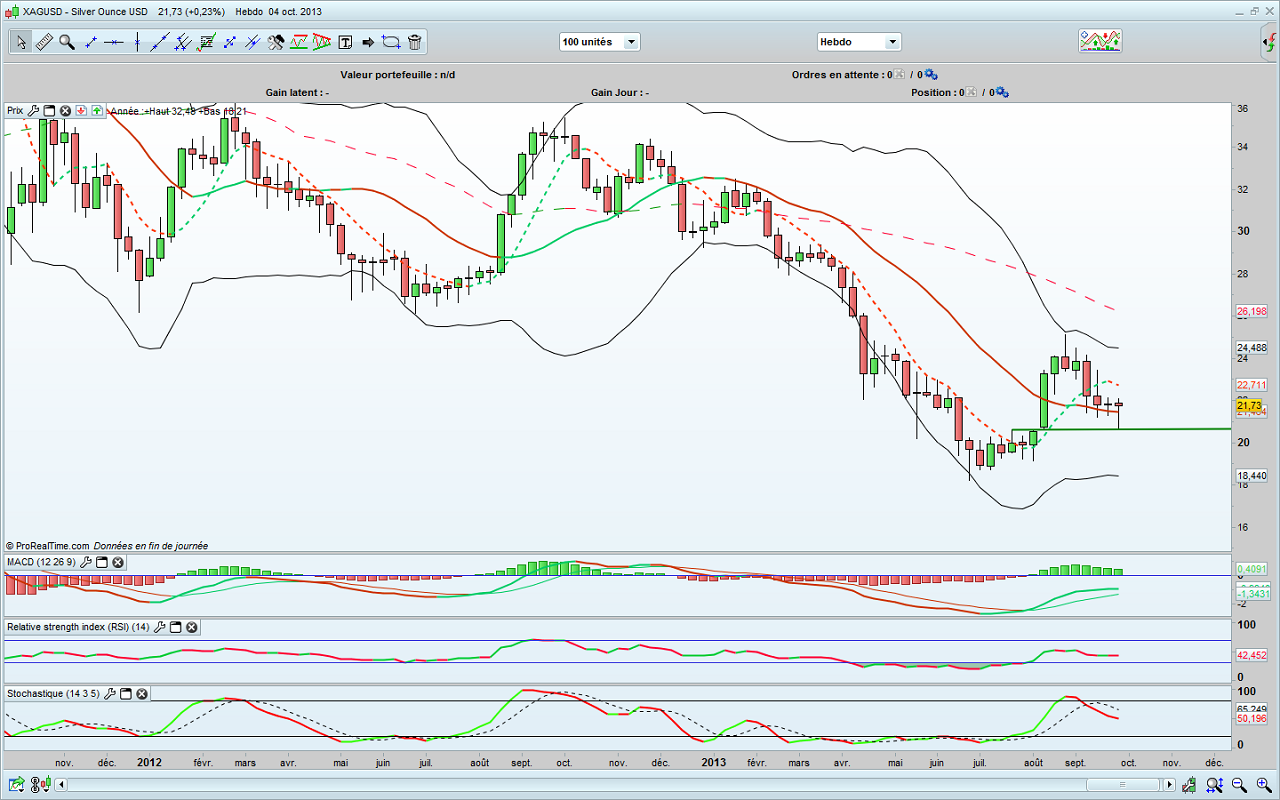
Task: Toggle the Stochastique panel window size
Action: click(x=126, y=693)
